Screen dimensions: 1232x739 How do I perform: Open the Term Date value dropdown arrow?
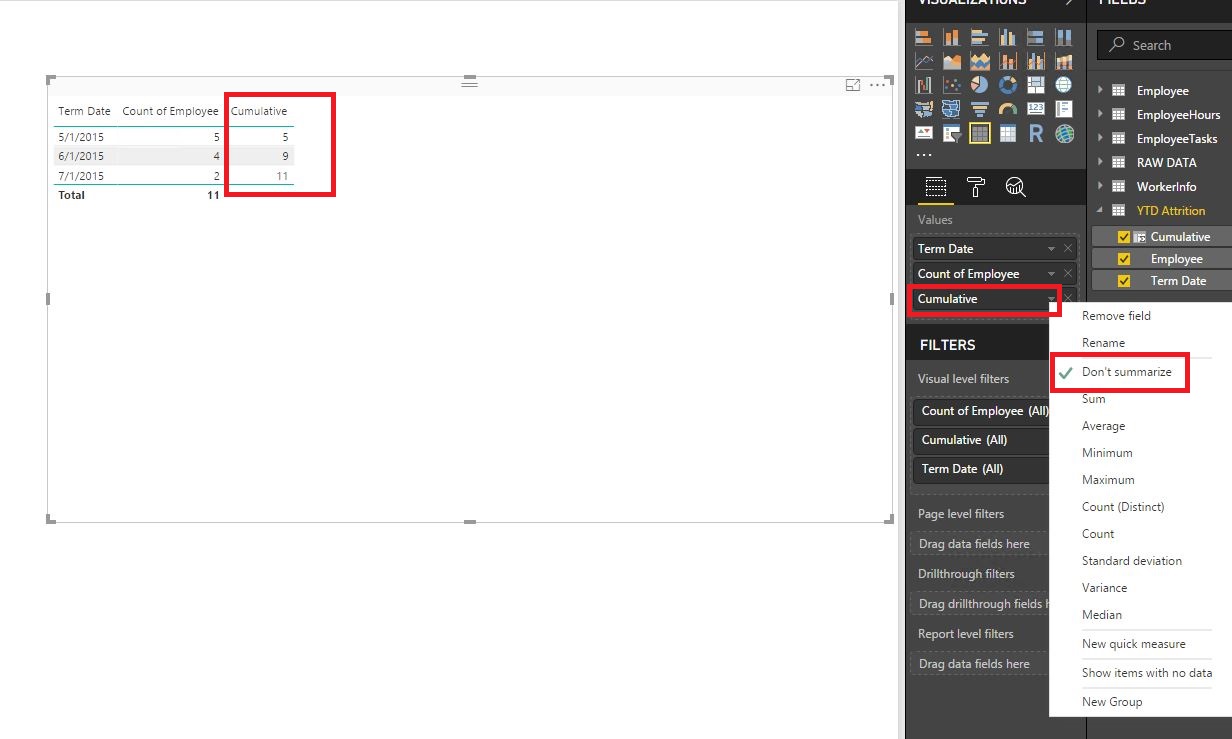tap(1051, 249)
